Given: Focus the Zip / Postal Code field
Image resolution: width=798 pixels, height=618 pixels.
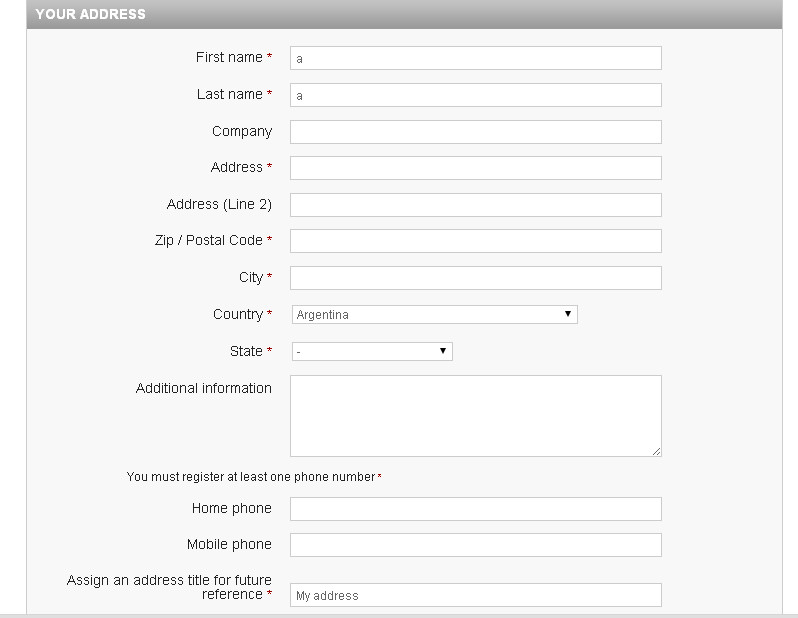Looking at the screenshot, I should pyautogui.click(x=475, y=241).
